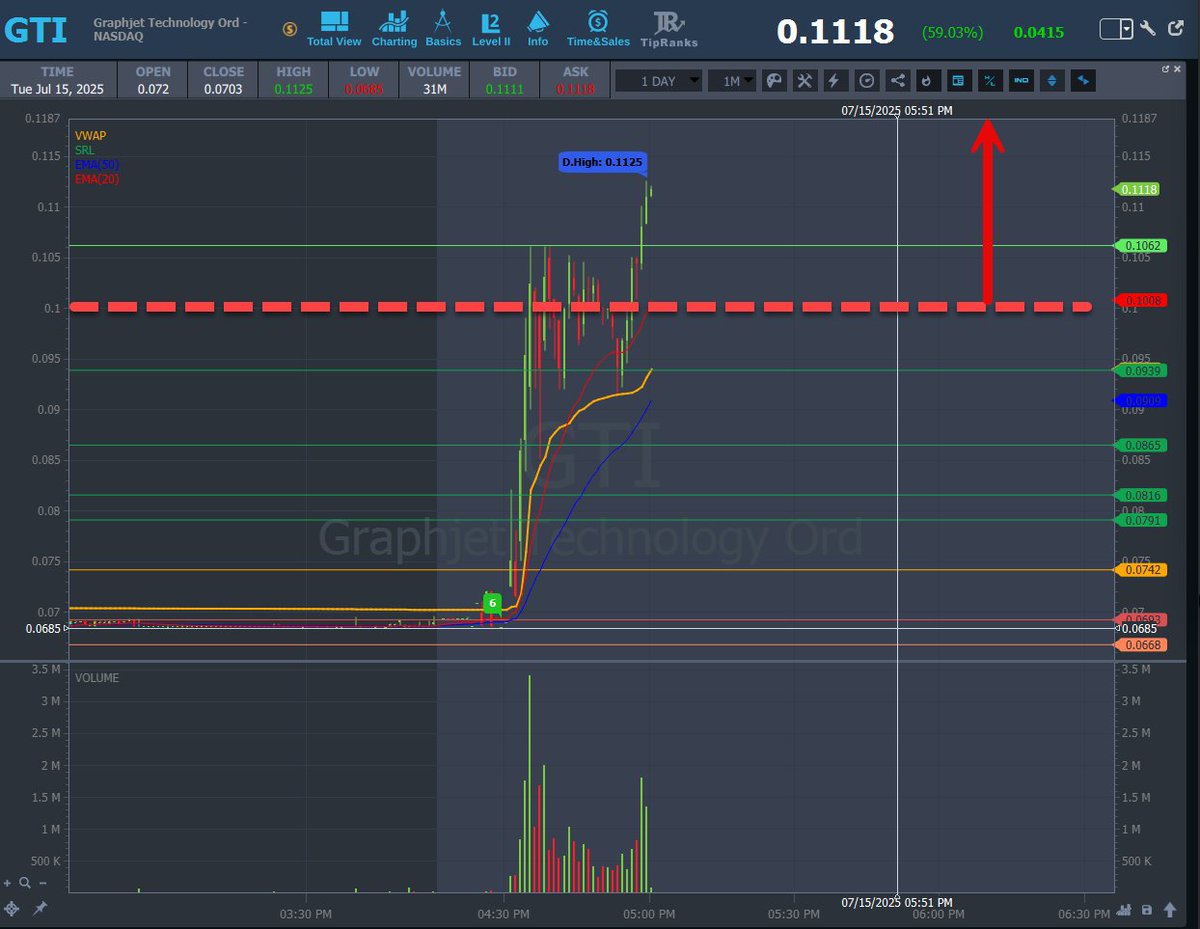Click the HIGH value 0.1125
The image size is (1200, 929).
293,89
